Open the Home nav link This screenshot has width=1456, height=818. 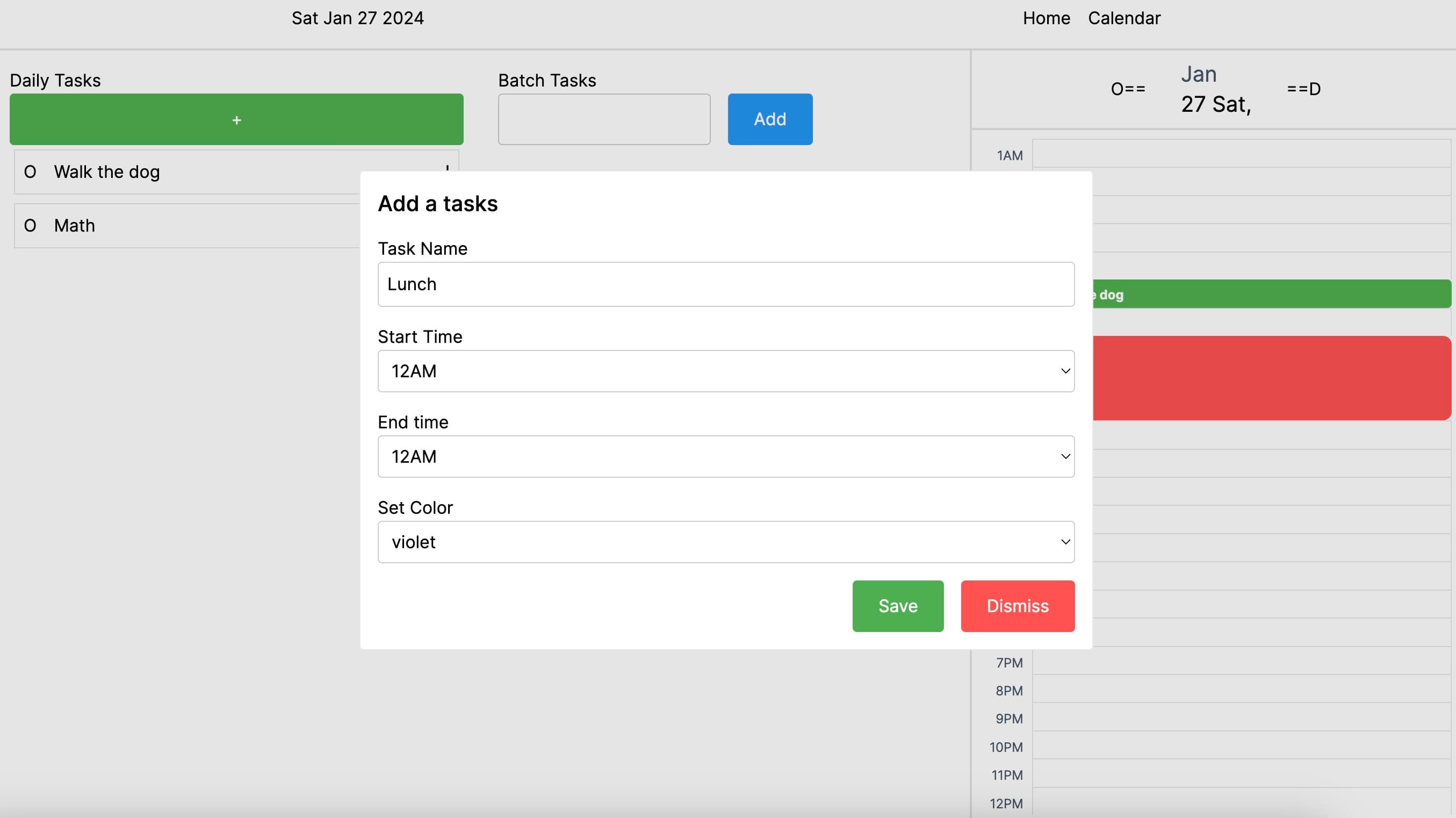pyautogui.click(x=1046, y=18)
